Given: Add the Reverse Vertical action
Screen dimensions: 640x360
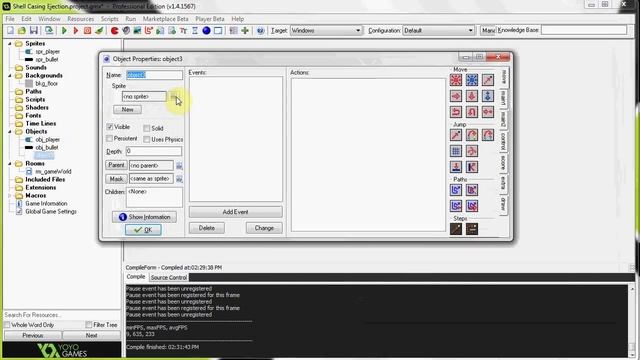Looking at the screenshot, I should 472,112.
